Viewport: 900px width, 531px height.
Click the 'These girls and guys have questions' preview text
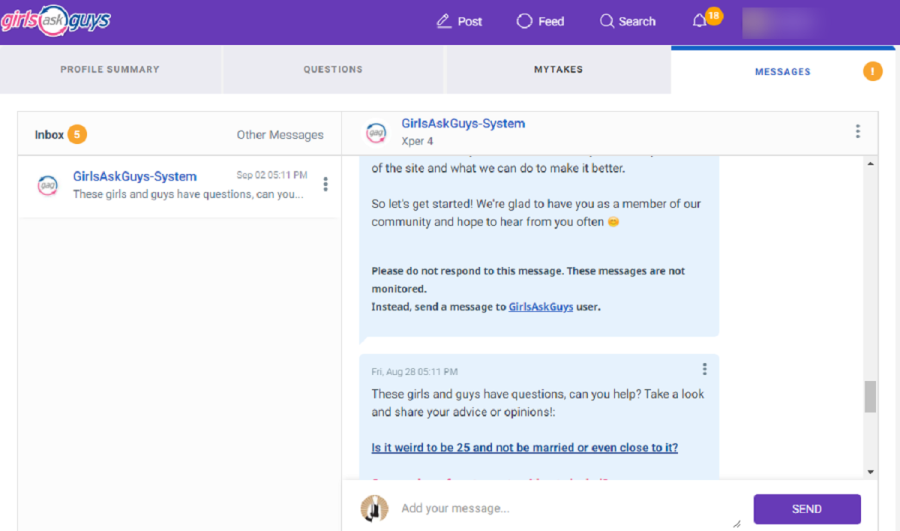(x=188, y=194)
